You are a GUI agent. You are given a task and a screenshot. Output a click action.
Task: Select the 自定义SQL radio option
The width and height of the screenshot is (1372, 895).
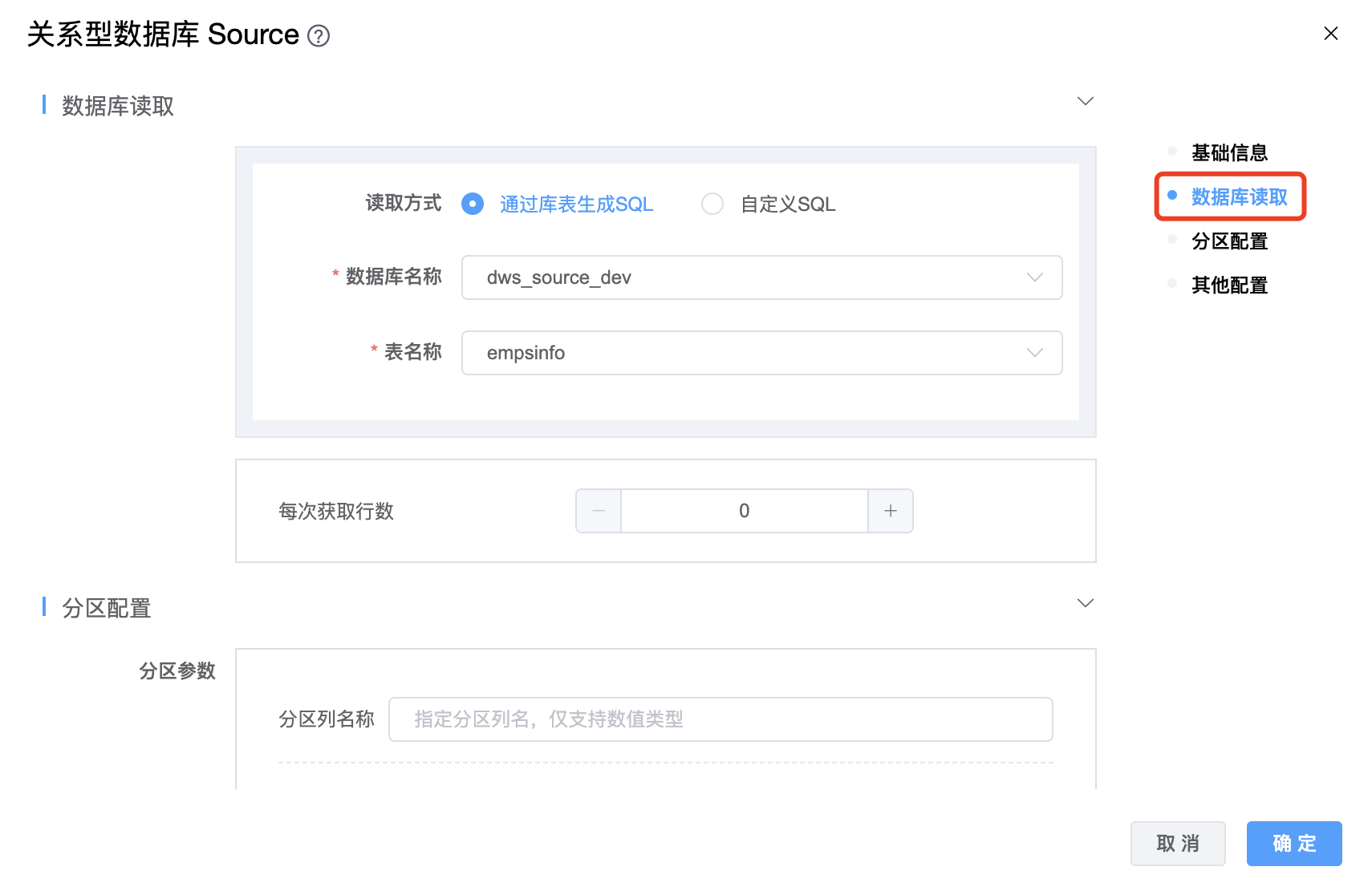click(712, 204)
